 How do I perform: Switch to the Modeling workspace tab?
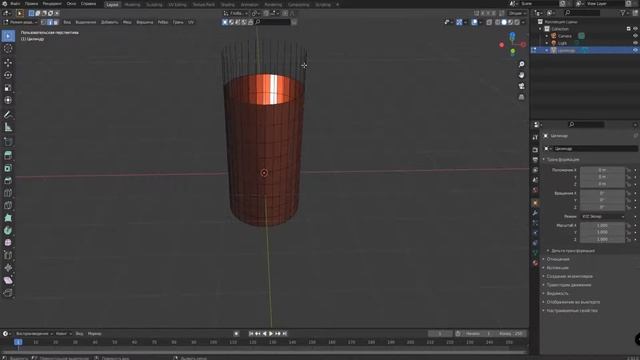pyautogui.click(x=132, y=4)
